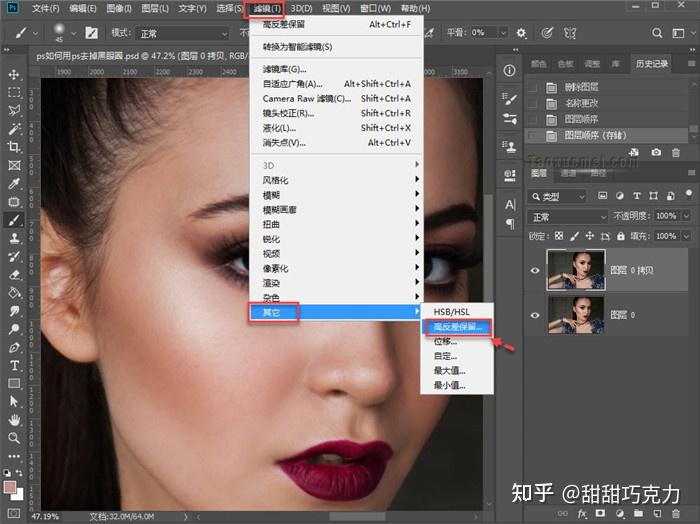Click zoom level 47.19% field
Screen dimensions: 700x524
tap(45, 516)
